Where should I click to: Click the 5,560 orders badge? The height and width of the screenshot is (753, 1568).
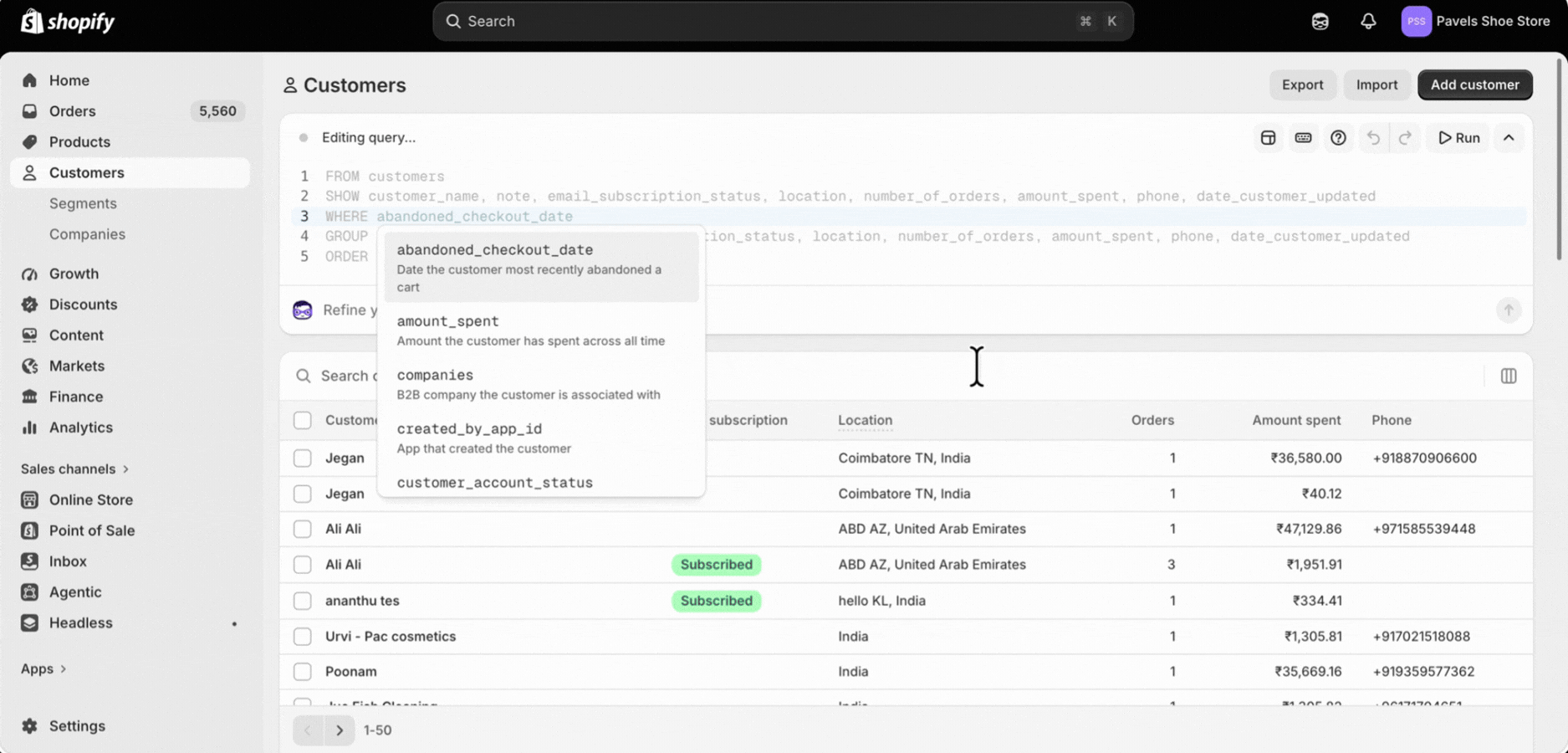pyautogui.click(x=217, y=111)
